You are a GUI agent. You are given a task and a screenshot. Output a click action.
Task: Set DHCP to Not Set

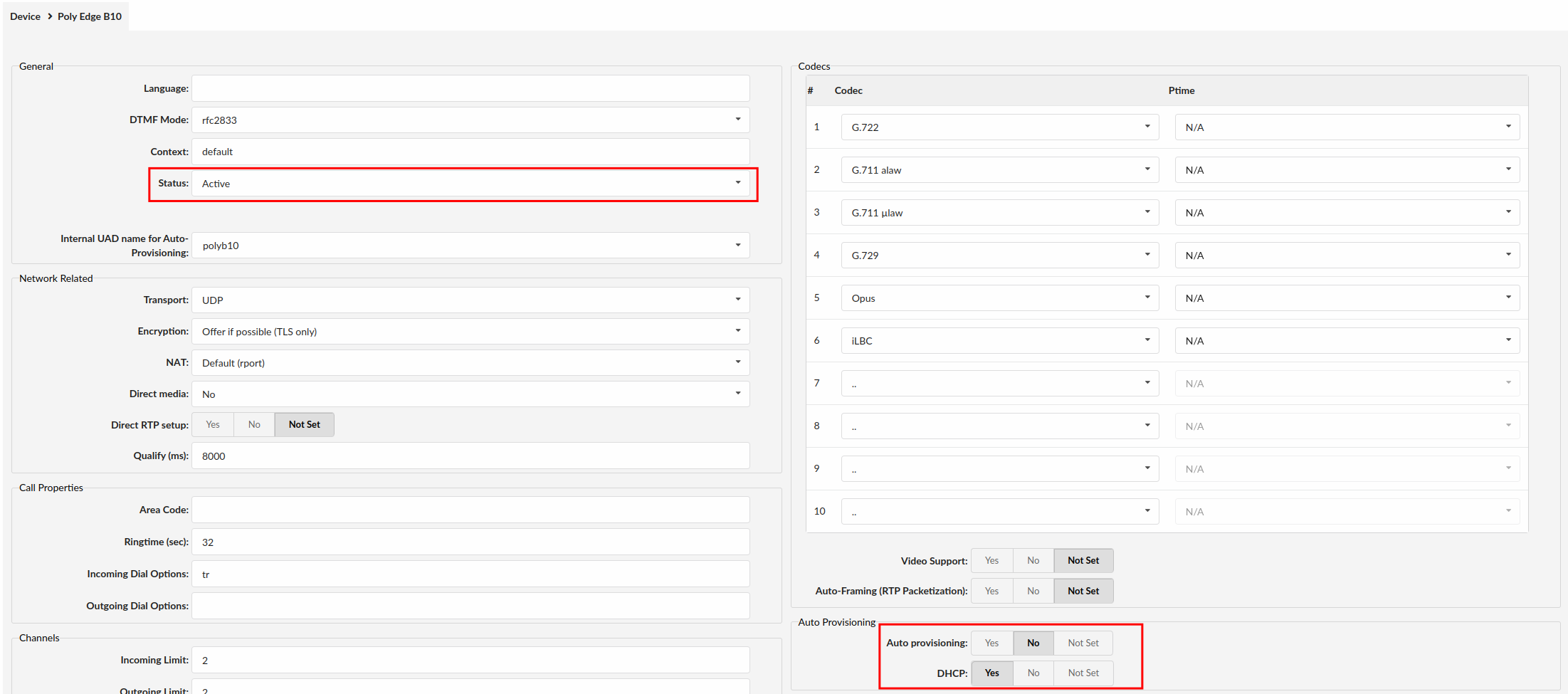(x=1083, y=673)
